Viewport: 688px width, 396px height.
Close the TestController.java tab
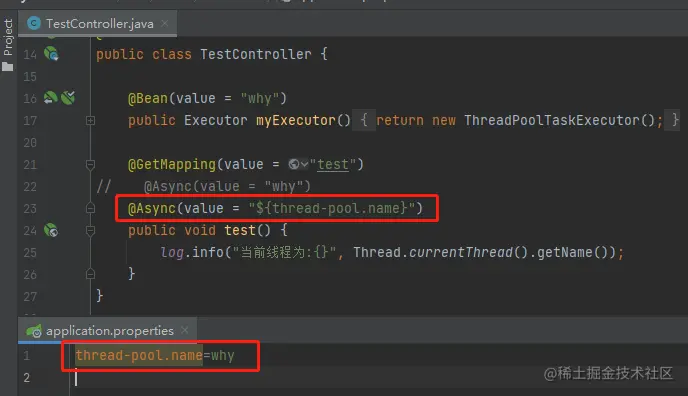[165, 23]
